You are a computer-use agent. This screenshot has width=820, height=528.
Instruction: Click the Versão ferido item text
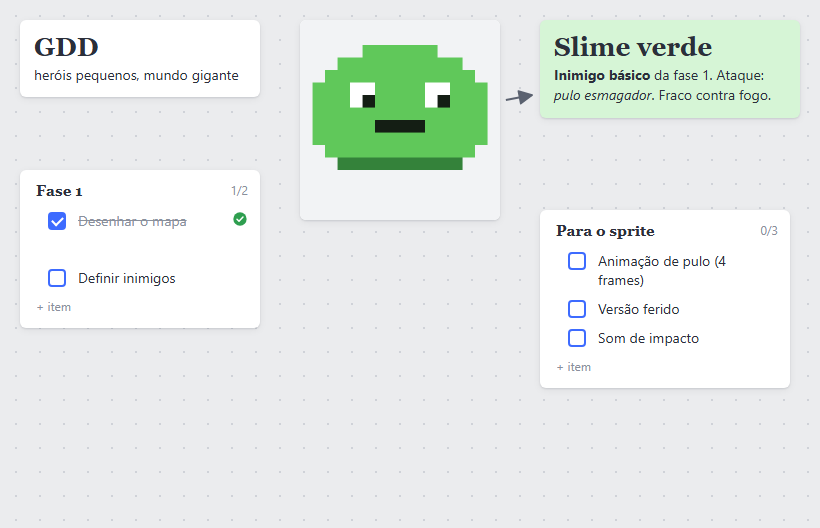click(639, 309)
